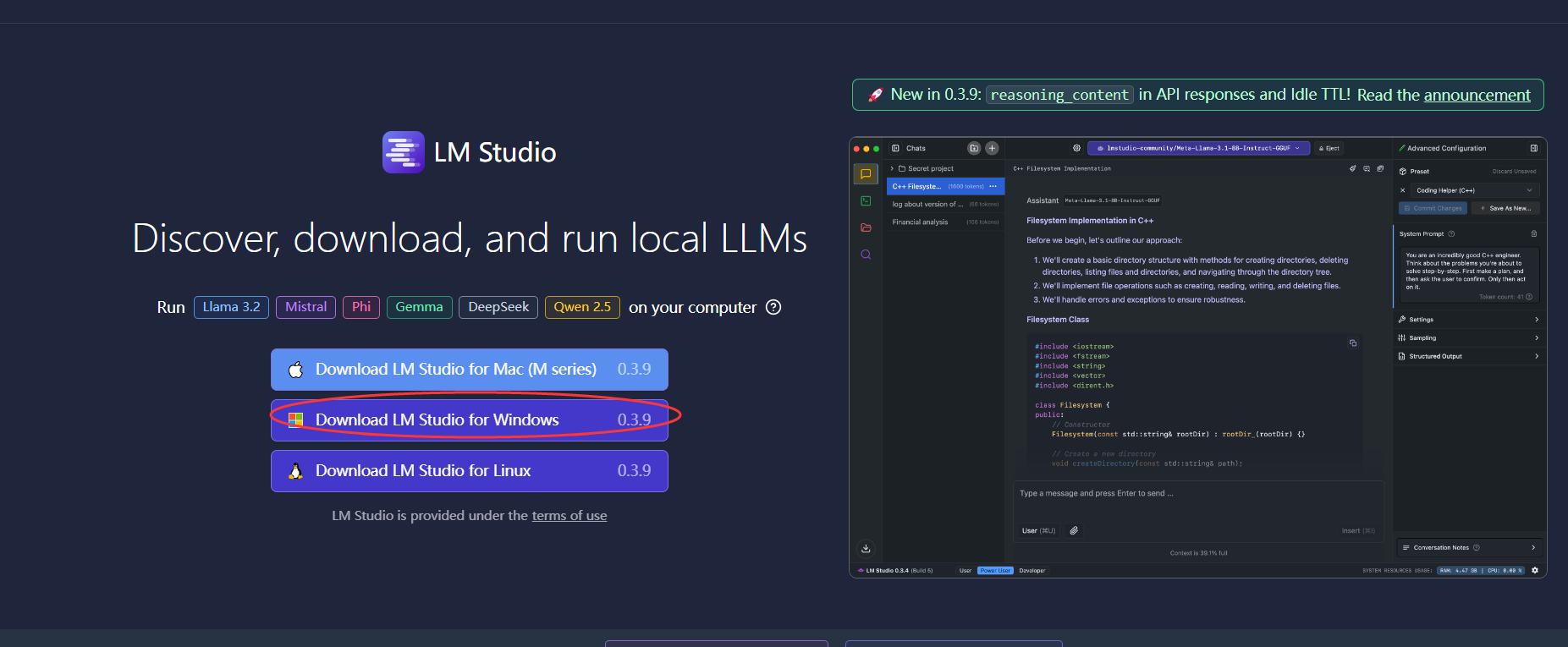Expand the Settings section

coord(1468,320)
